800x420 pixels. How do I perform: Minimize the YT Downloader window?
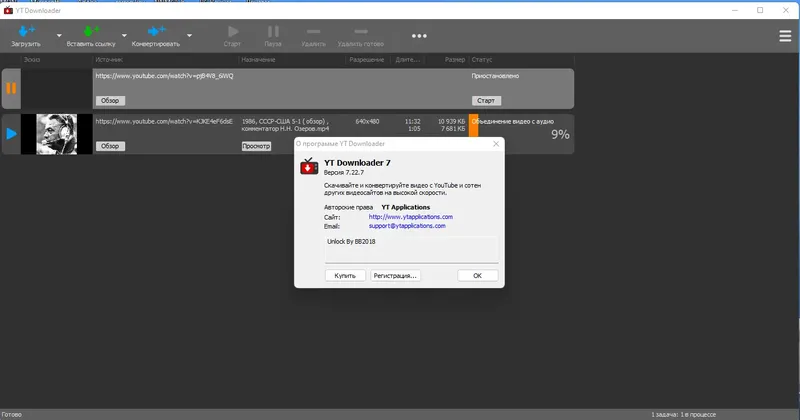point(735,10)
